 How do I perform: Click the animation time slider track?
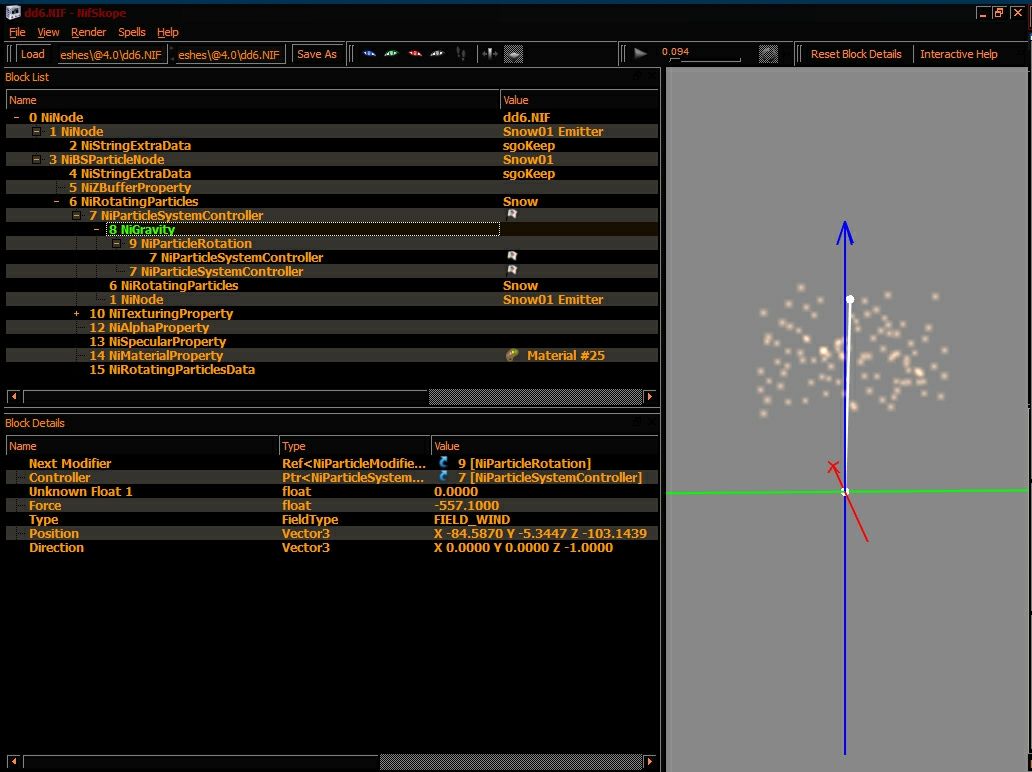(x=705, y=61)
